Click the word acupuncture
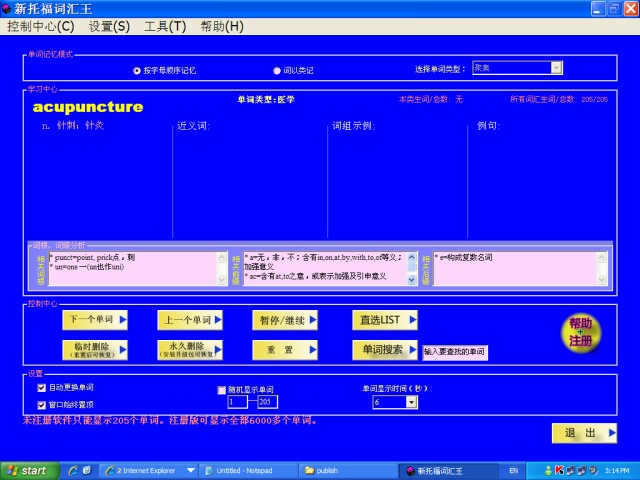 [x=88, y=107]
